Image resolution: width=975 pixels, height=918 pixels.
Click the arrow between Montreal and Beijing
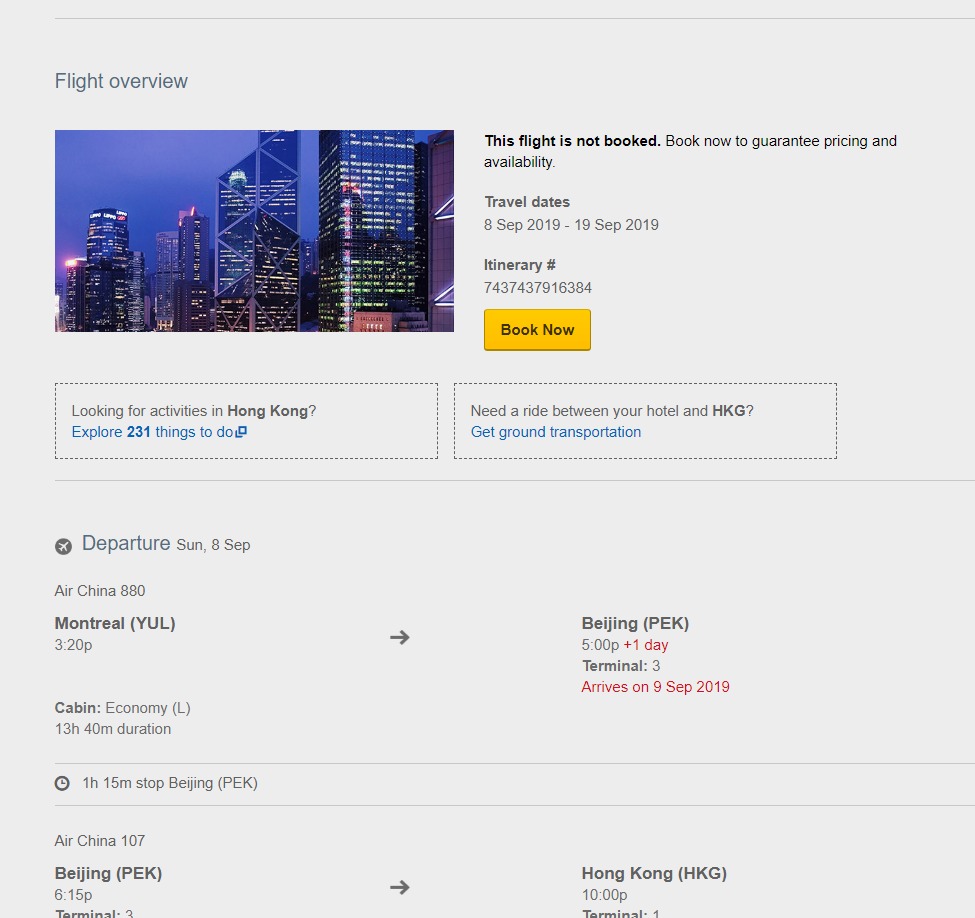pos(400,637)
